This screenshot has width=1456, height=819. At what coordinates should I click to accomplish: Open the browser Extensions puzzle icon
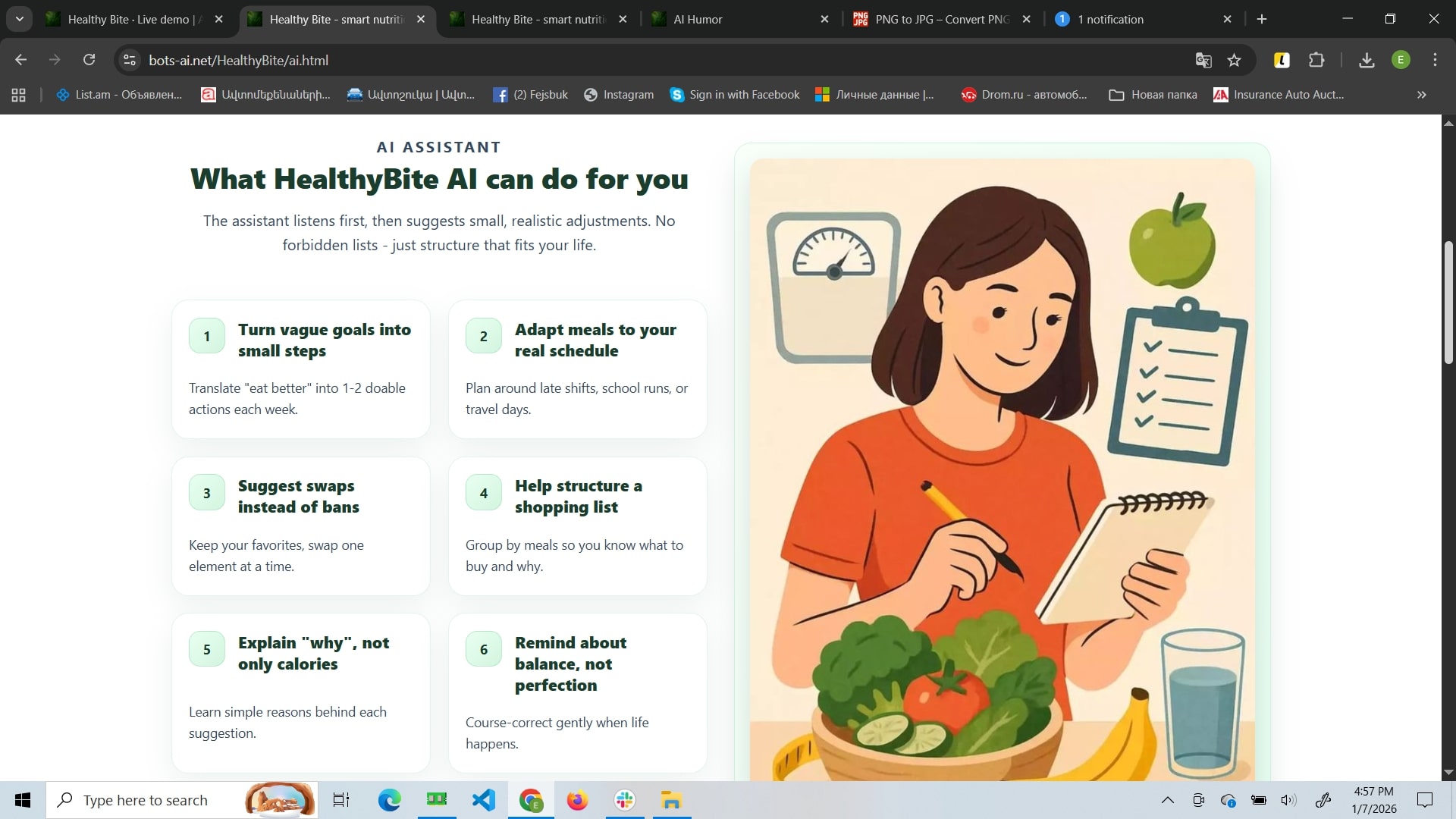1317,61
